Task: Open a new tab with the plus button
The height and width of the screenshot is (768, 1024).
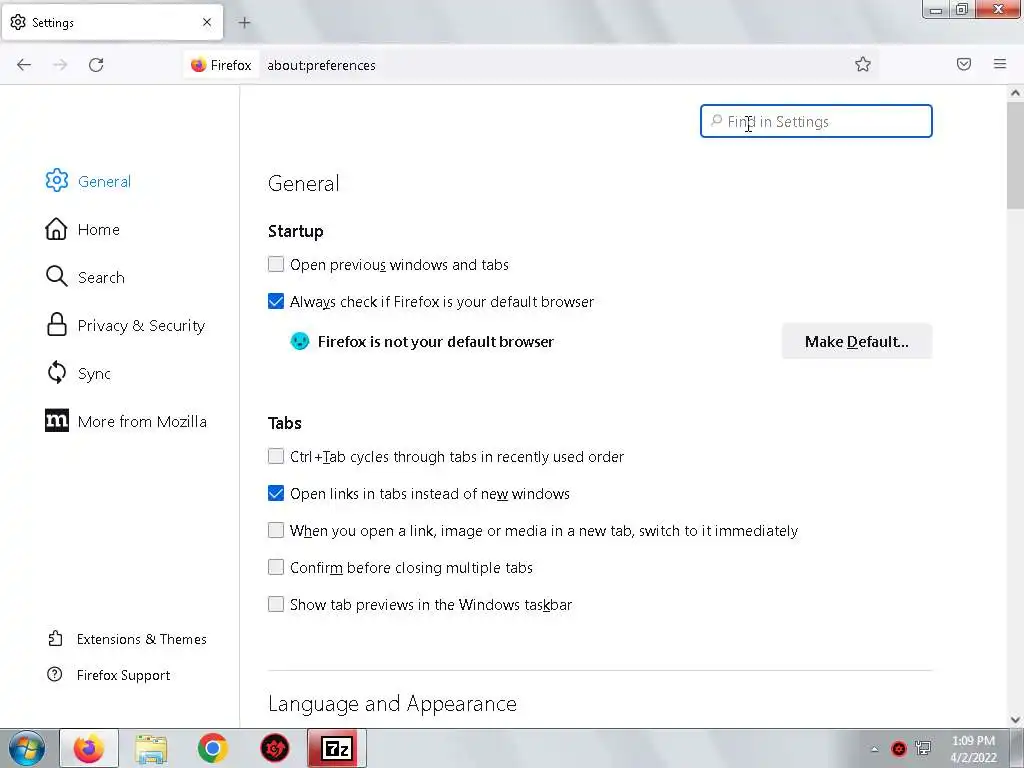Action: click(244, 23)
